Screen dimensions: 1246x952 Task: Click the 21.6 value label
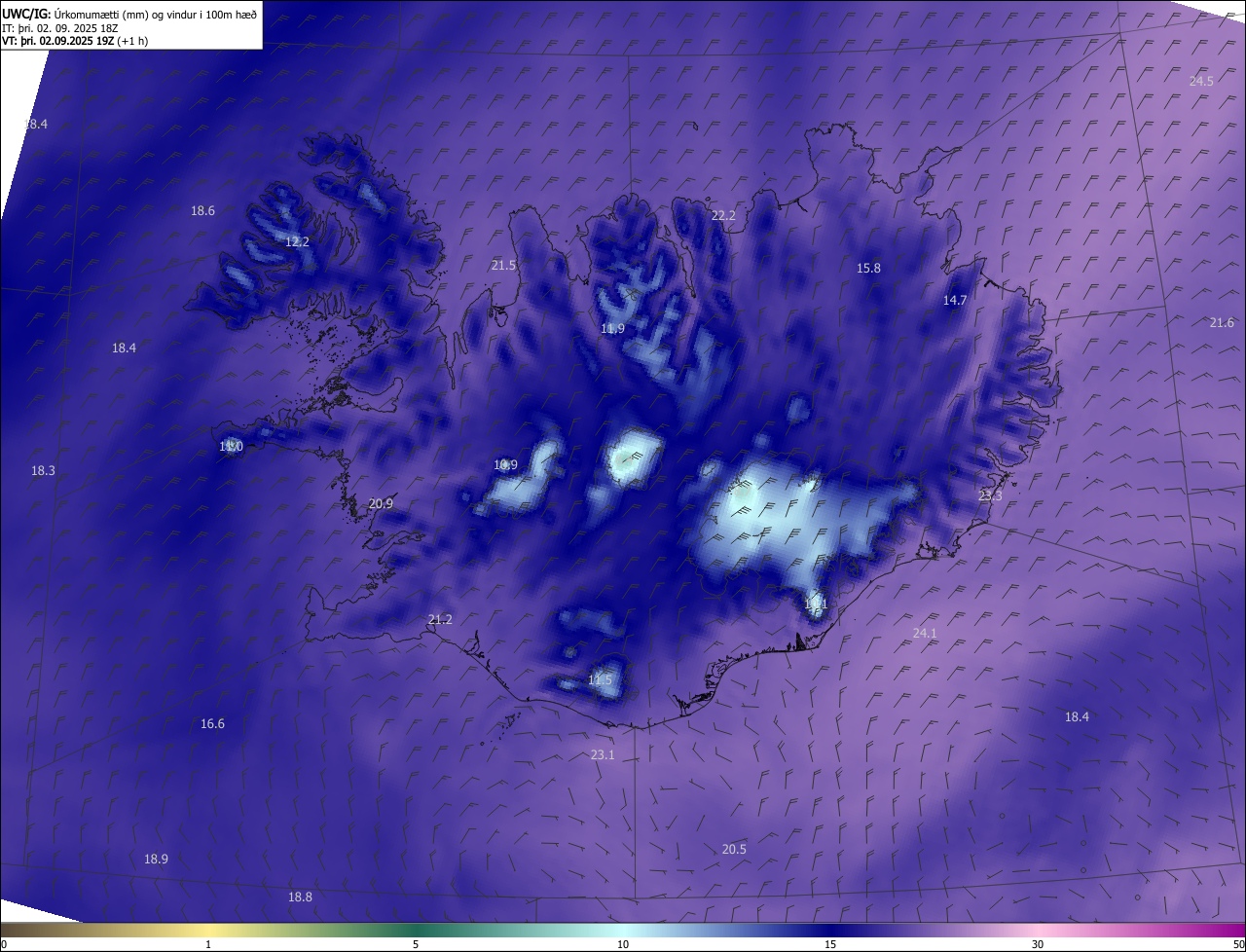1222,322
